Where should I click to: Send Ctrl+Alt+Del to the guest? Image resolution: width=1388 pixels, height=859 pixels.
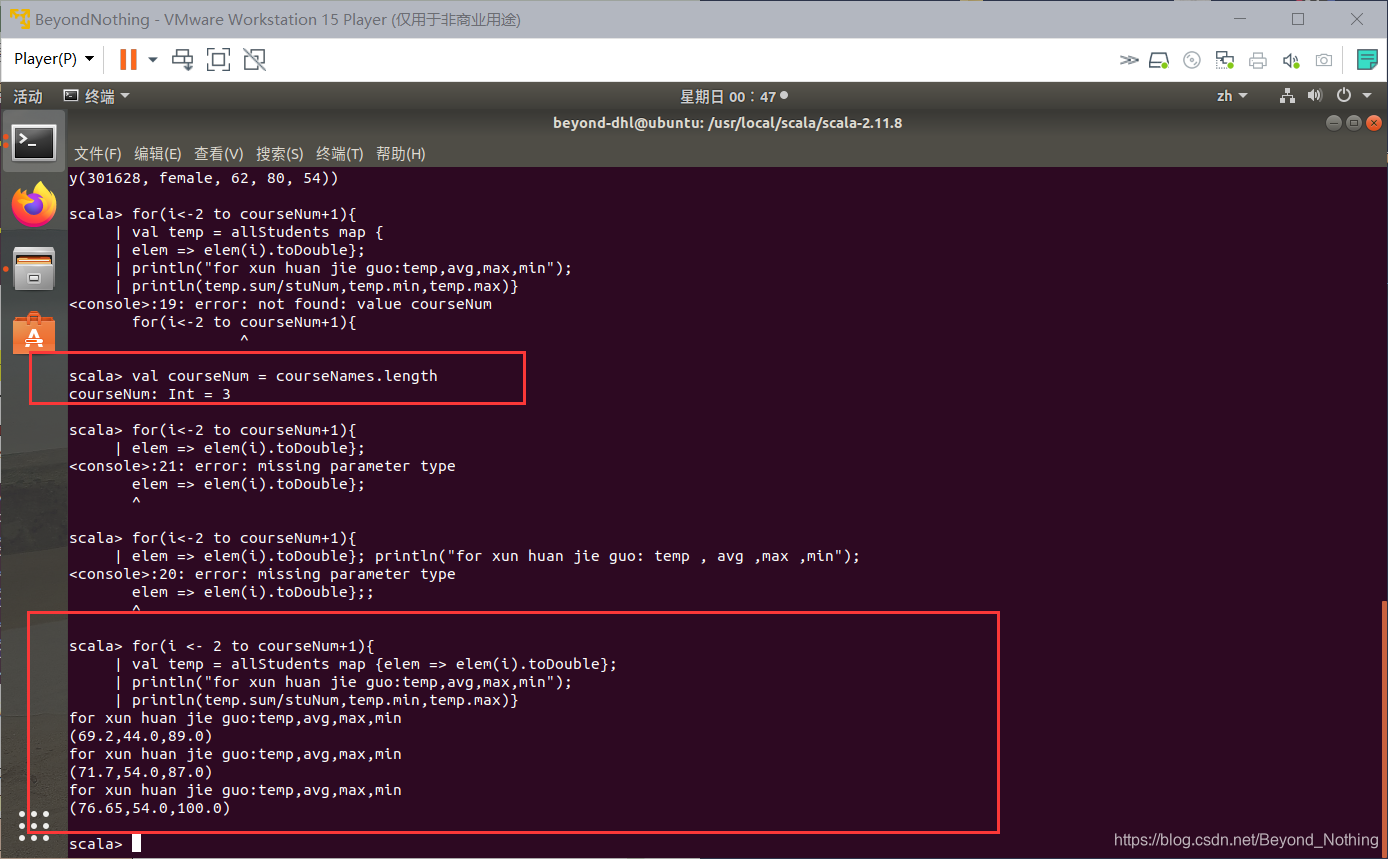coord(182,59)
